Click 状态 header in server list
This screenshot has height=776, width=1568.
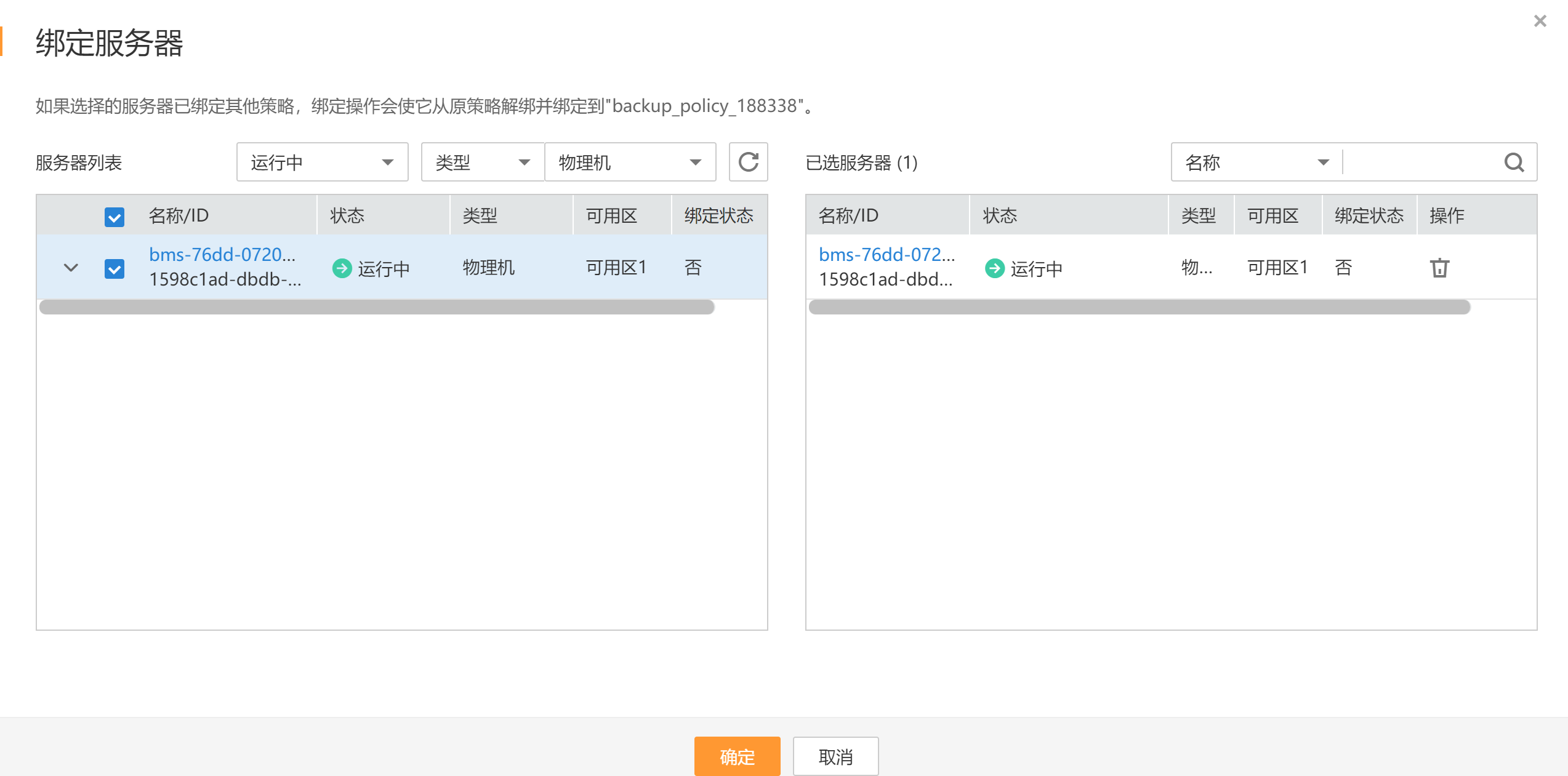point(347,215)
